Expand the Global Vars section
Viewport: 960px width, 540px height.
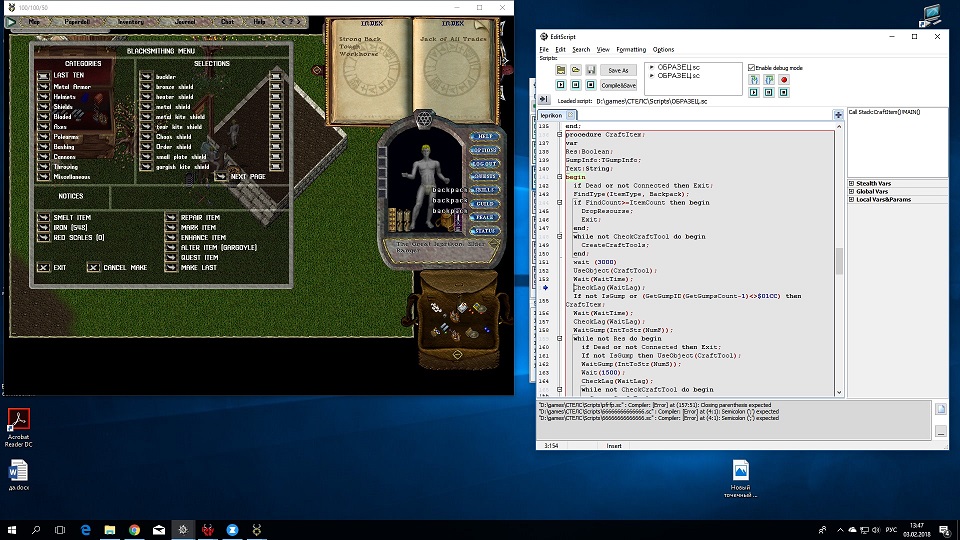coord(851,192)
